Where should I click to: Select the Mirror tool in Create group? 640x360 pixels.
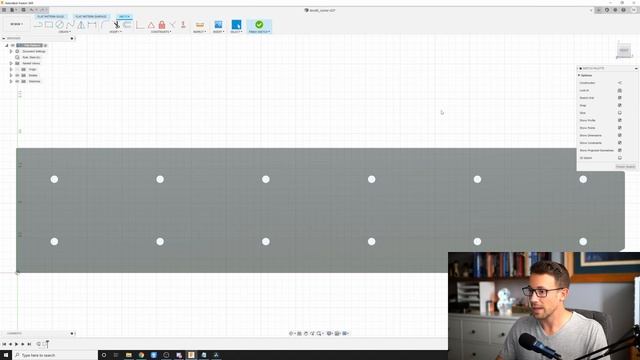81,25
